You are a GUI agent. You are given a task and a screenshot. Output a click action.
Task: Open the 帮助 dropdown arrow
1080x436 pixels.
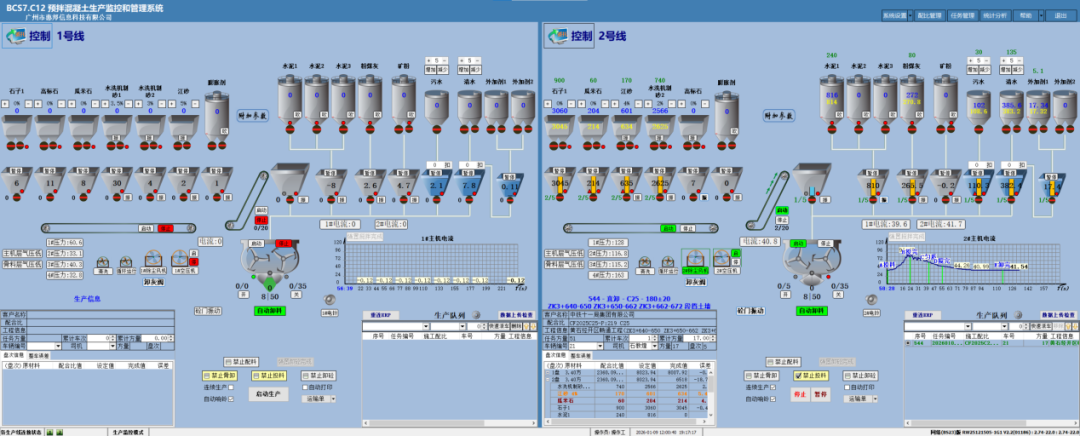click(1041, 14)
